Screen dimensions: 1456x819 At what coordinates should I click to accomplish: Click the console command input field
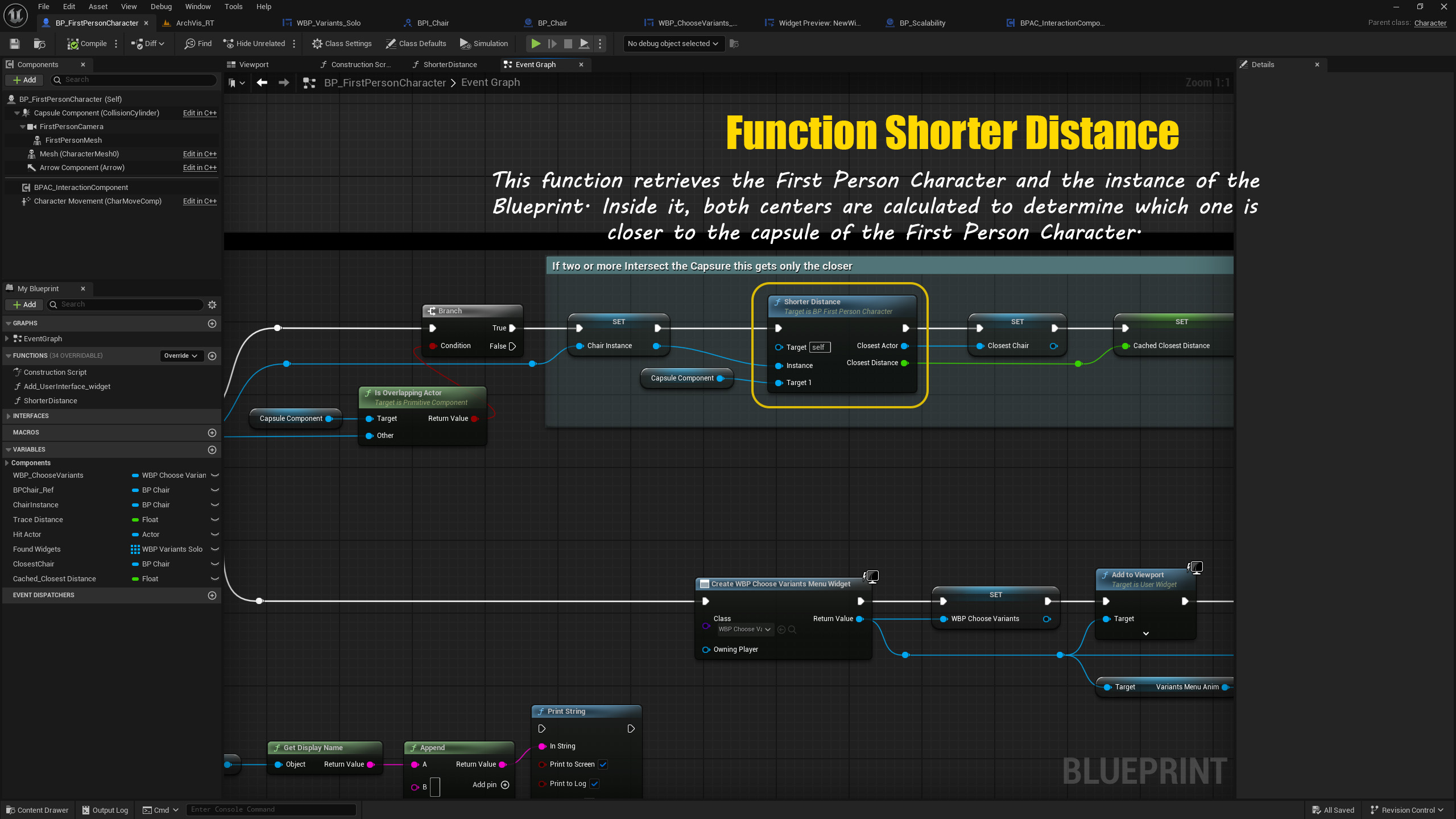[271, 809]
